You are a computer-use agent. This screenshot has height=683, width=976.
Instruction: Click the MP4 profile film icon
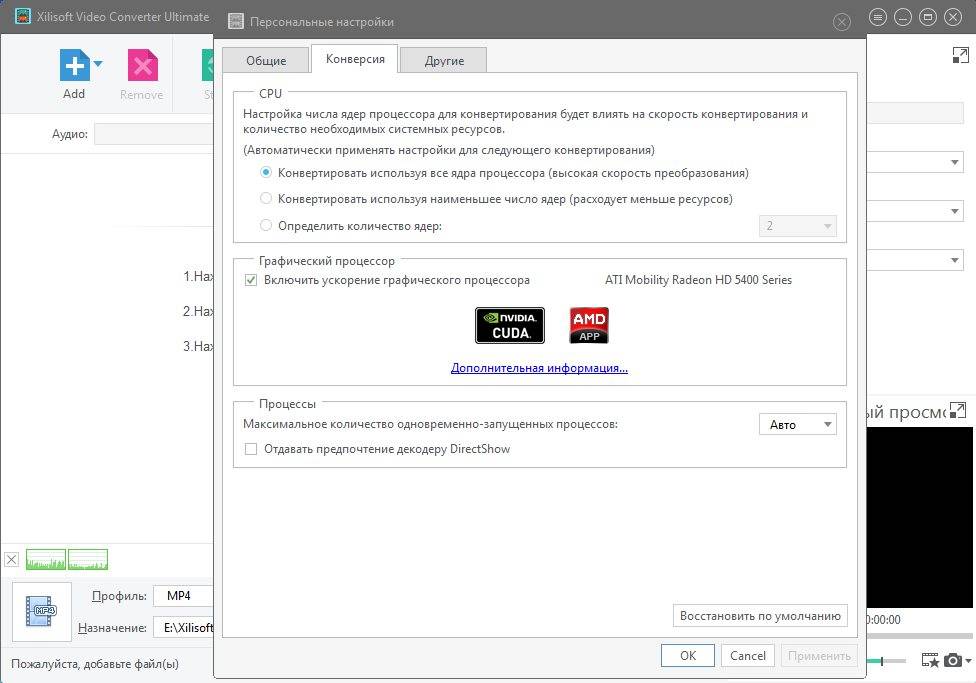tap(42, 611)
